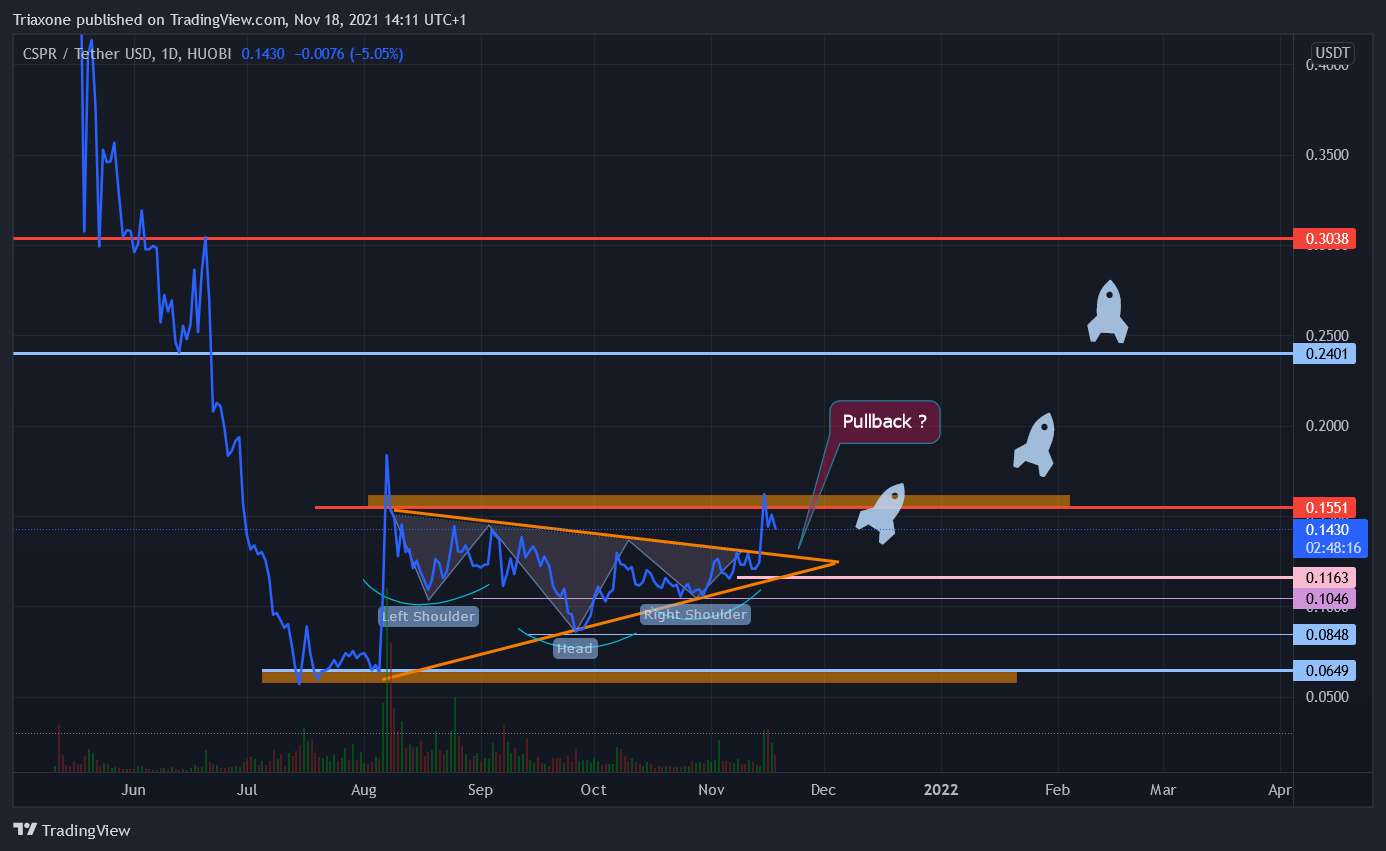Select the Right Shoulder label
1386x851 pixels.
(695, 614)
